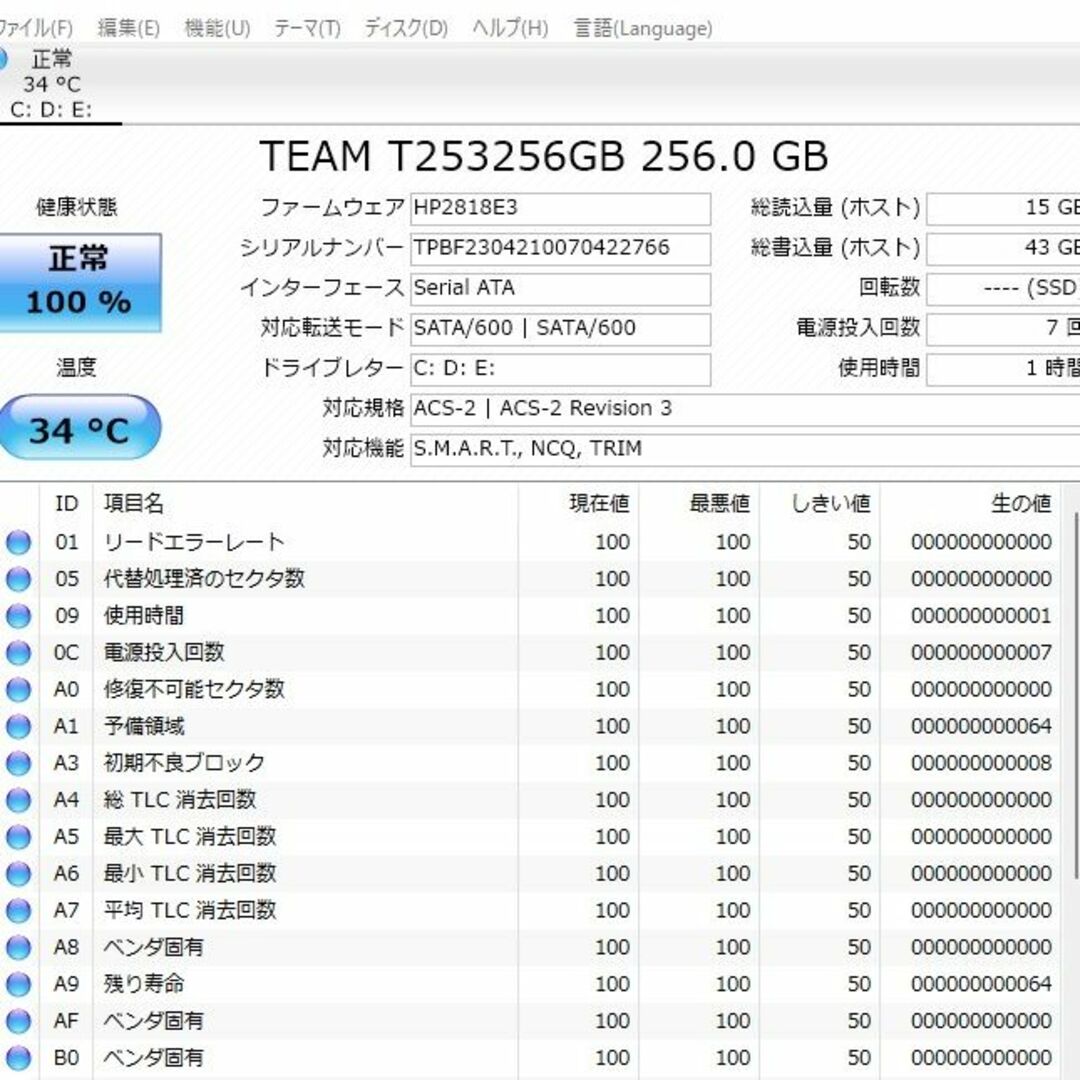Open the 編集(E) menu
1080x1080 pixels.
click(x=129, y=28)
